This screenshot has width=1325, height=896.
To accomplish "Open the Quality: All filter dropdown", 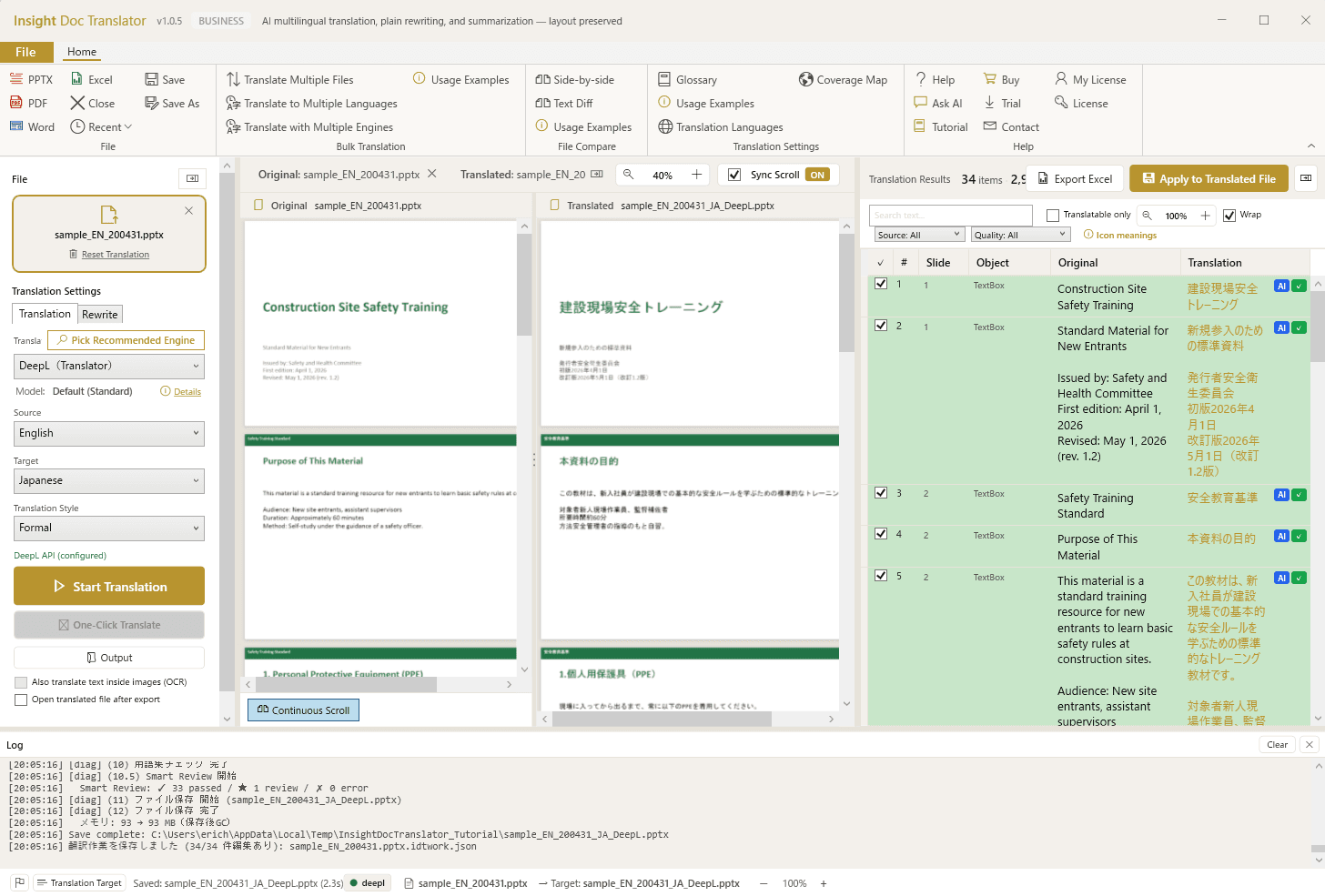I will 1020,235.
